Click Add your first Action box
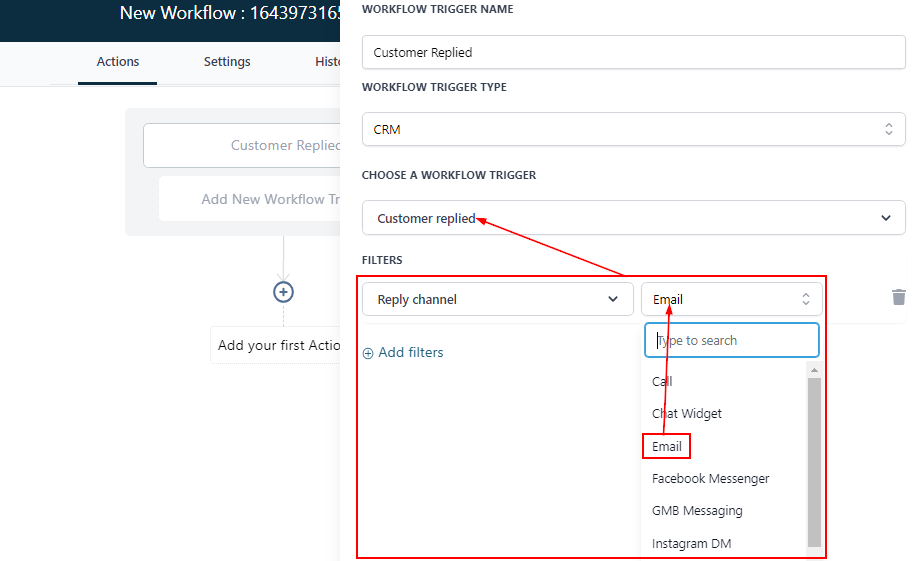914x561 pixels. tap(275, 345)
